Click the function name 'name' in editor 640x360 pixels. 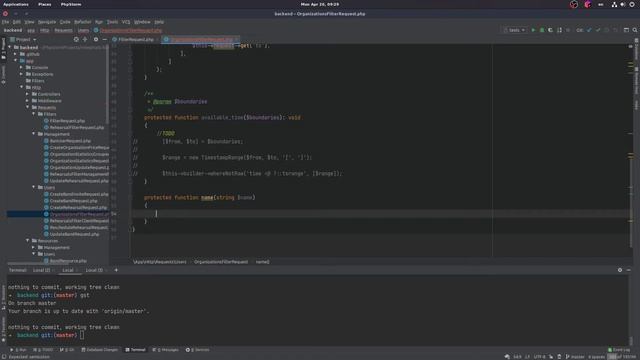coord(207,198)
